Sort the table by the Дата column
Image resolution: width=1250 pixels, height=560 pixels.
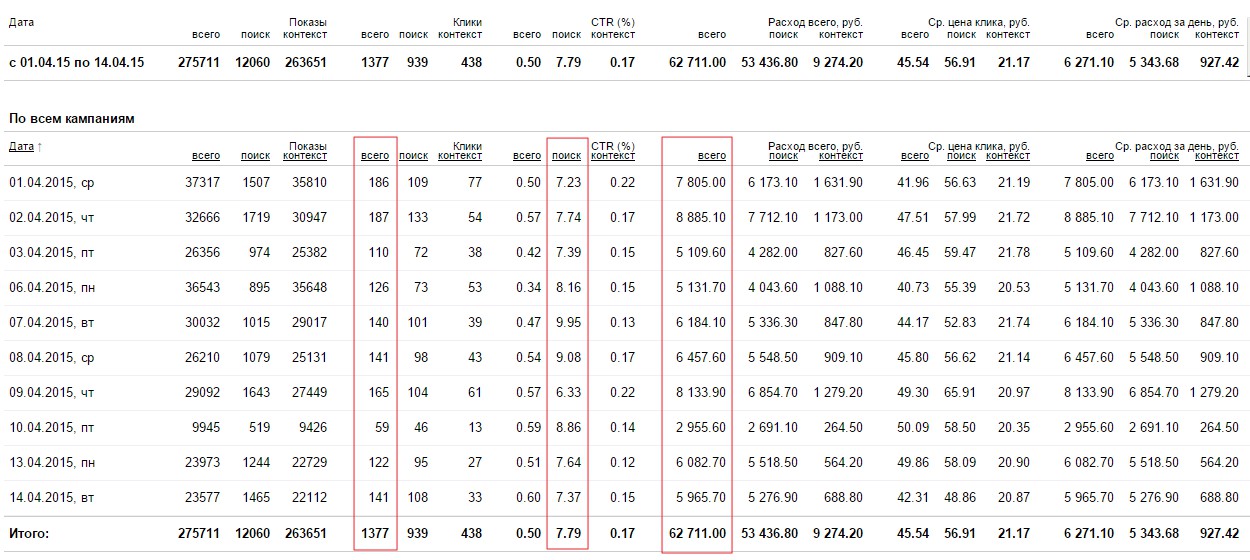(x=21, y=147)
